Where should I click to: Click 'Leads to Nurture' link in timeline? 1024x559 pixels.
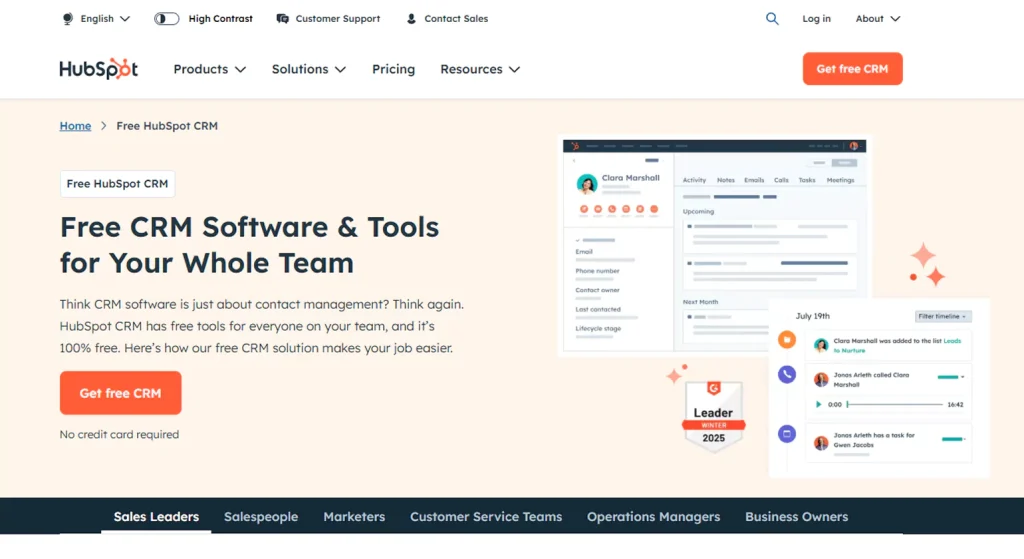tap(897, 345)
